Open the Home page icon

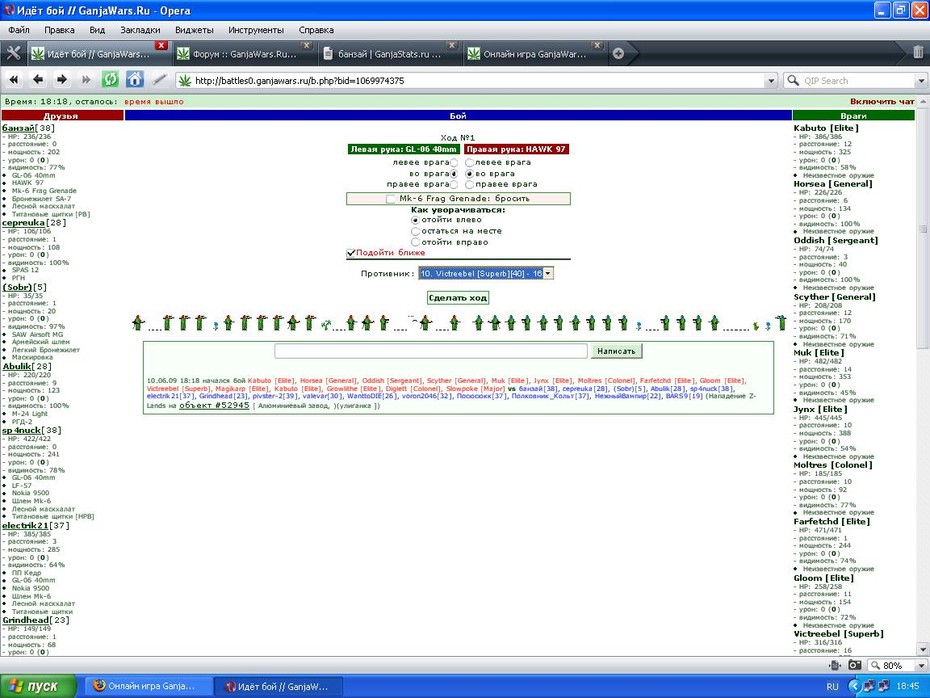tap(135, 79)
